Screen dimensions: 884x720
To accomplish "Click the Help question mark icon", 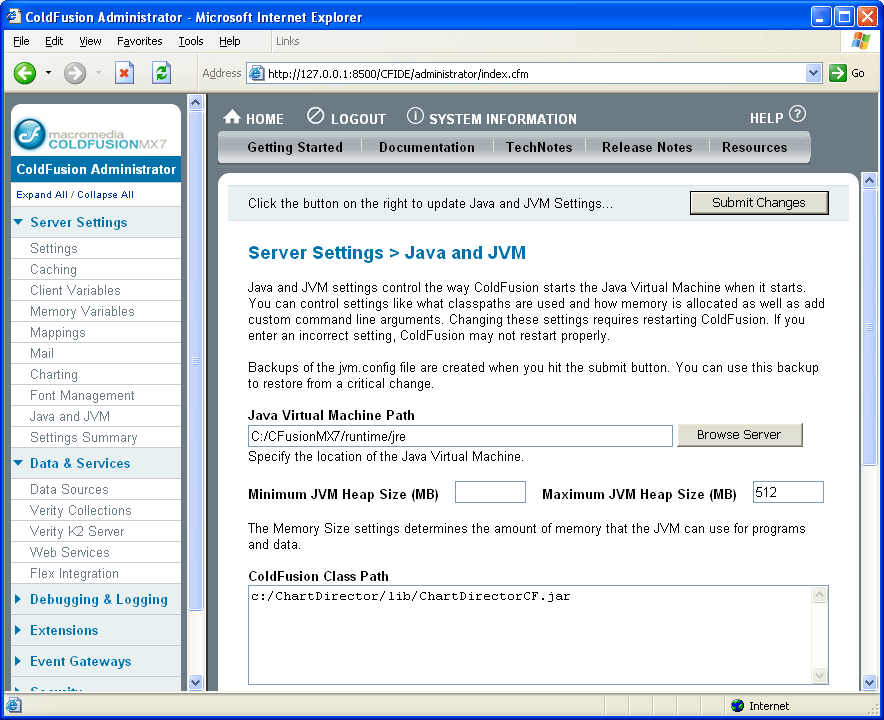I will point(797,114).
